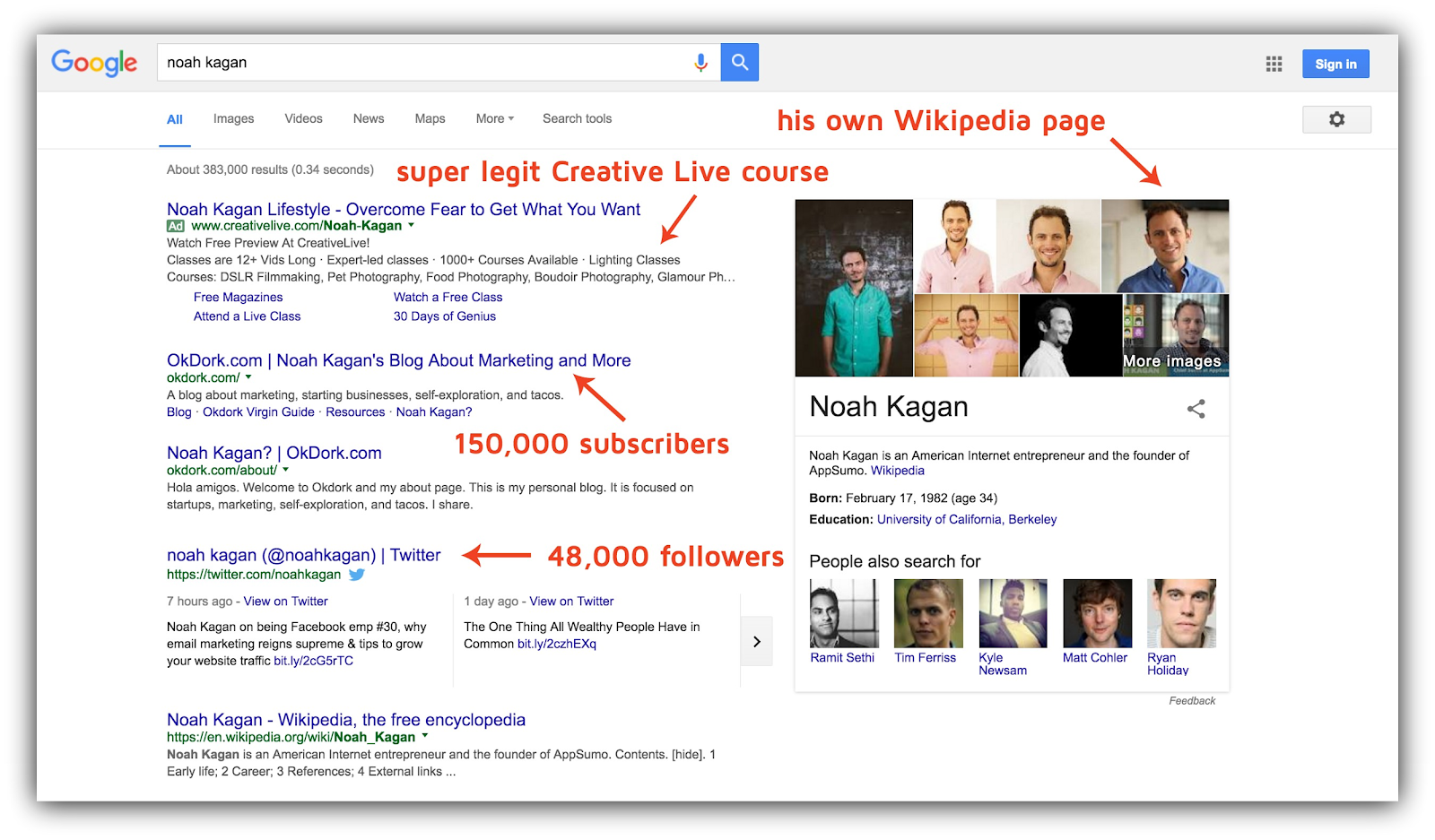The width and height of the screenshot is (1435, 840).
Task: Click the green Ad badge
Action: pyautogui.click(x=176, y=226)
